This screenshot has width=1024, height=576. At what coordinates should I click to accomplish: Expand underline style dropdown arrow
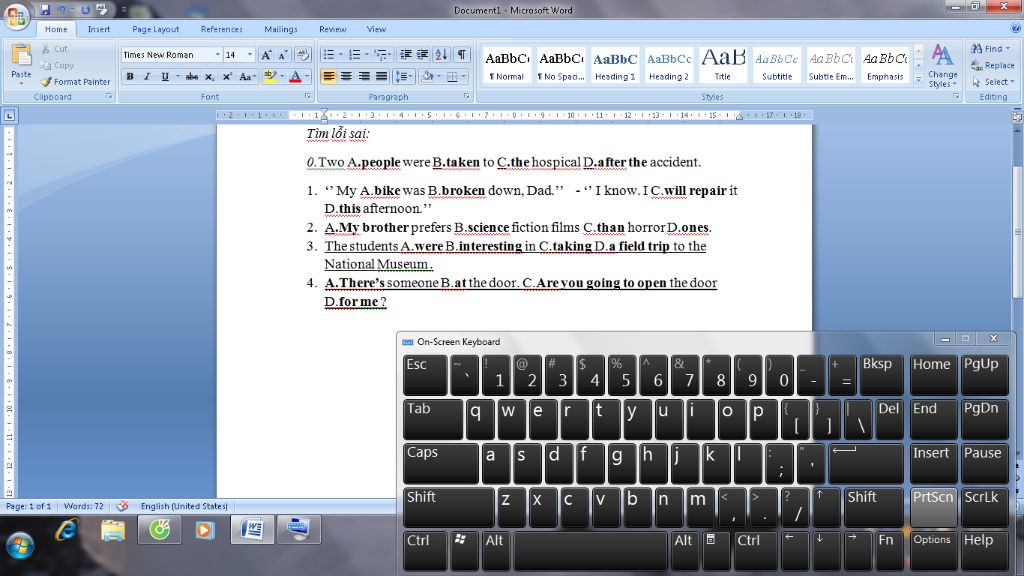(177, 76)
